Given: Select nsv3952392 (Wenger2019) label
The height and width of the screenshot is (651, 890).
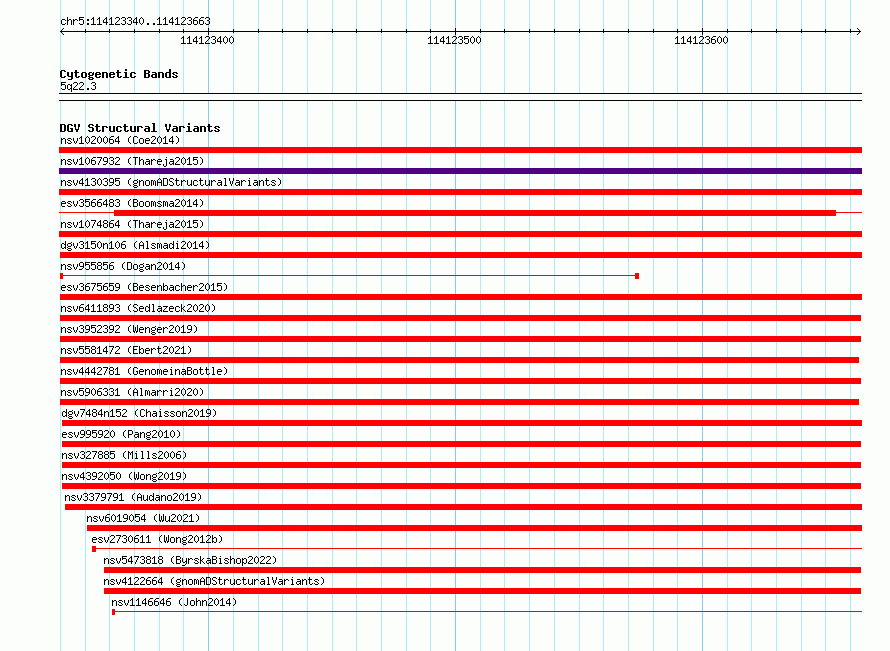Looking at the screenshot, I should (129, 329).
